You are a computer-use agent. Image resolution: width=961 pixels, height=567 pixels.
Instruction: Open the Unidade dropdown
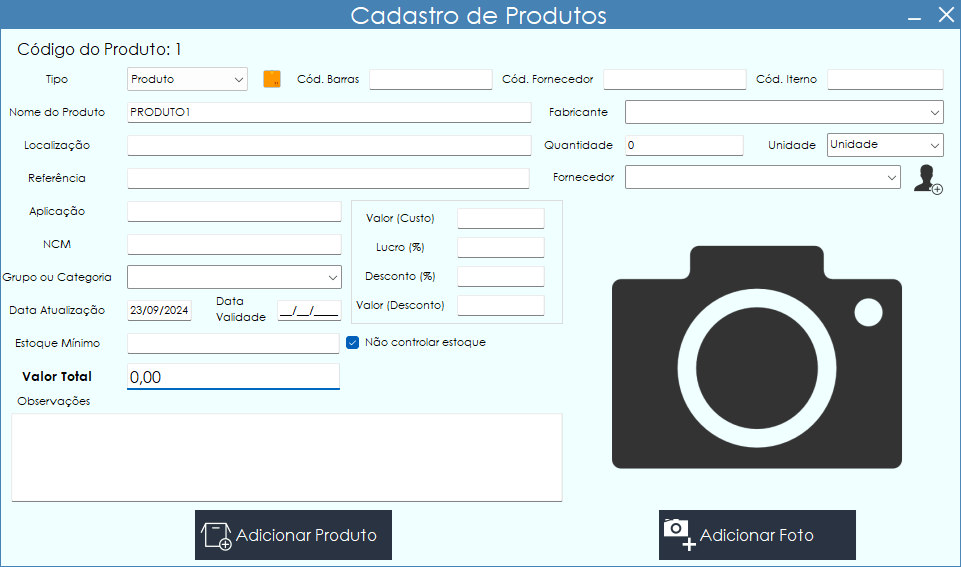point(885,145)
